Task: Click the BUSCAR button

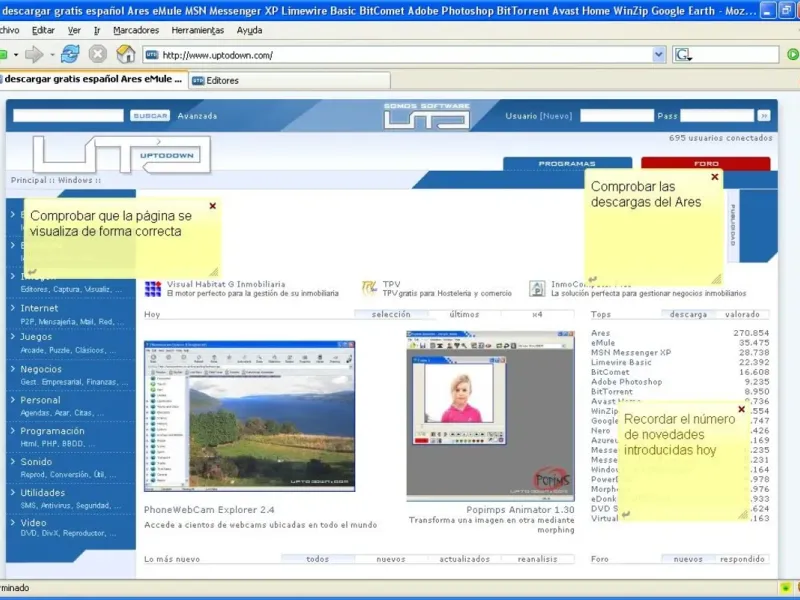Action: tap(150, 116)
